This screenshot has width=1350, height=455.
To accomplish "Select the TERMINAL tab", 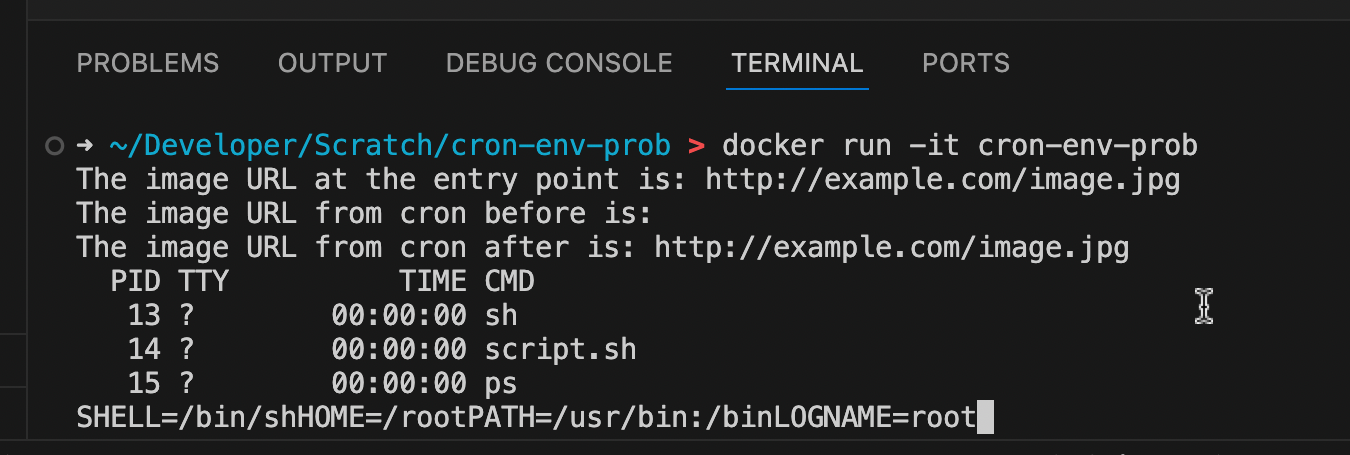I will (x=797, y=64).
